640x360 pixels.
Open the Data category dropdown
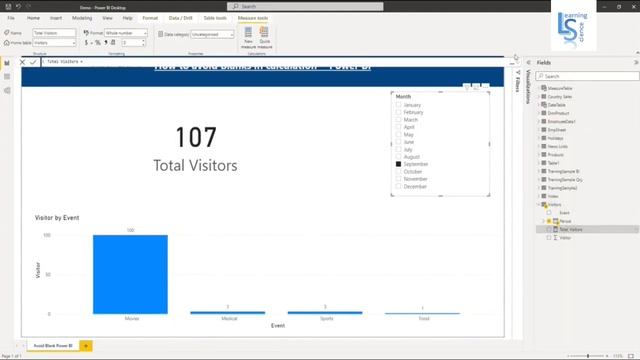point(212,34)
